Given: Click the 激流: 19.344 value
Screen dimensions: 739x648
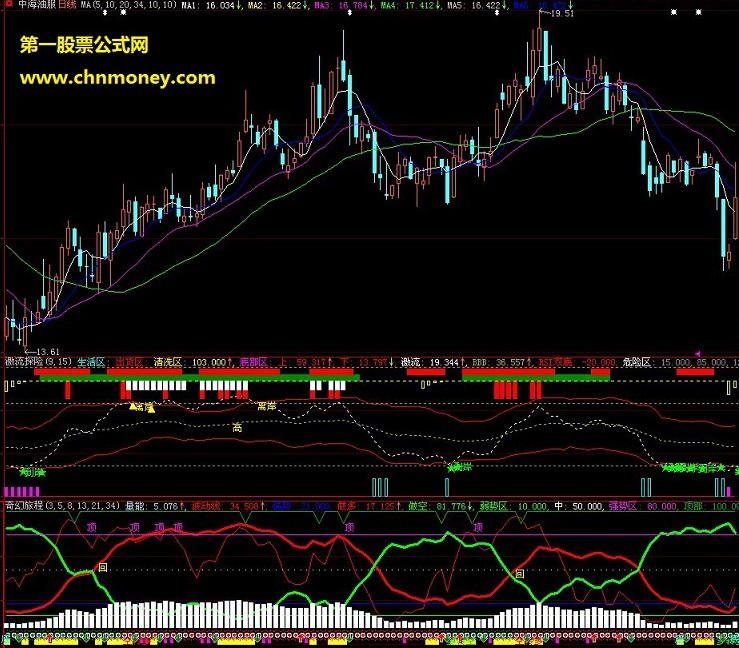Looking at the screenshot, I should 432,362.
